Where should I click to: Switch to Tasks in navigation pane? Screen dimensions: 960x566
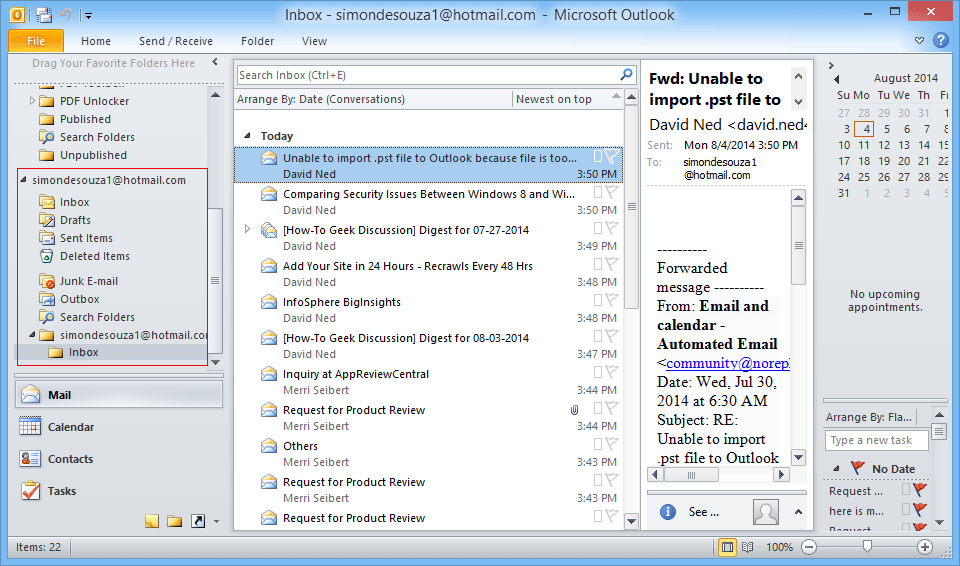[119, 491]
